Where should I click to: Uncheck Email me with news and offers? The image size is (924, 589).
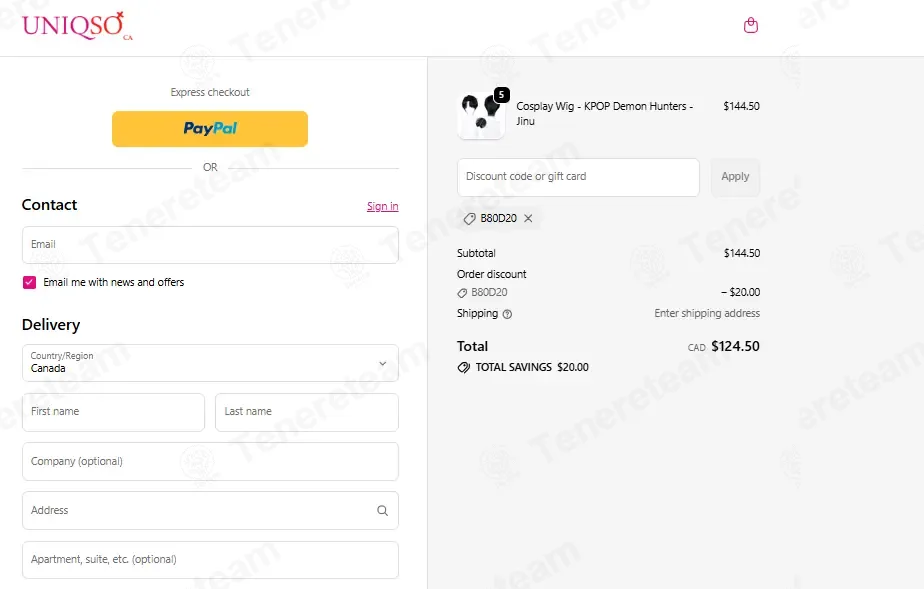click(x=29, y=283)
